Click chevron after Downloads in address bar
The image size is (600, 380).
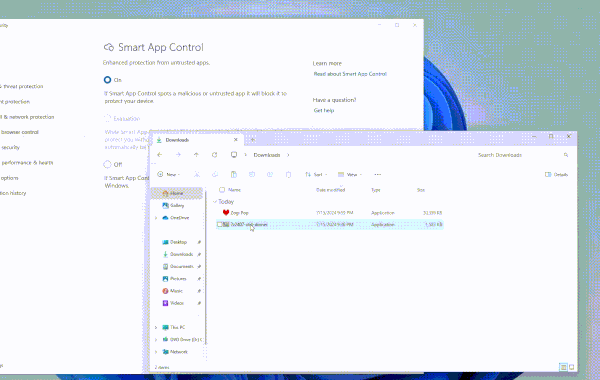pyautogui.click(x=288, y=155)
